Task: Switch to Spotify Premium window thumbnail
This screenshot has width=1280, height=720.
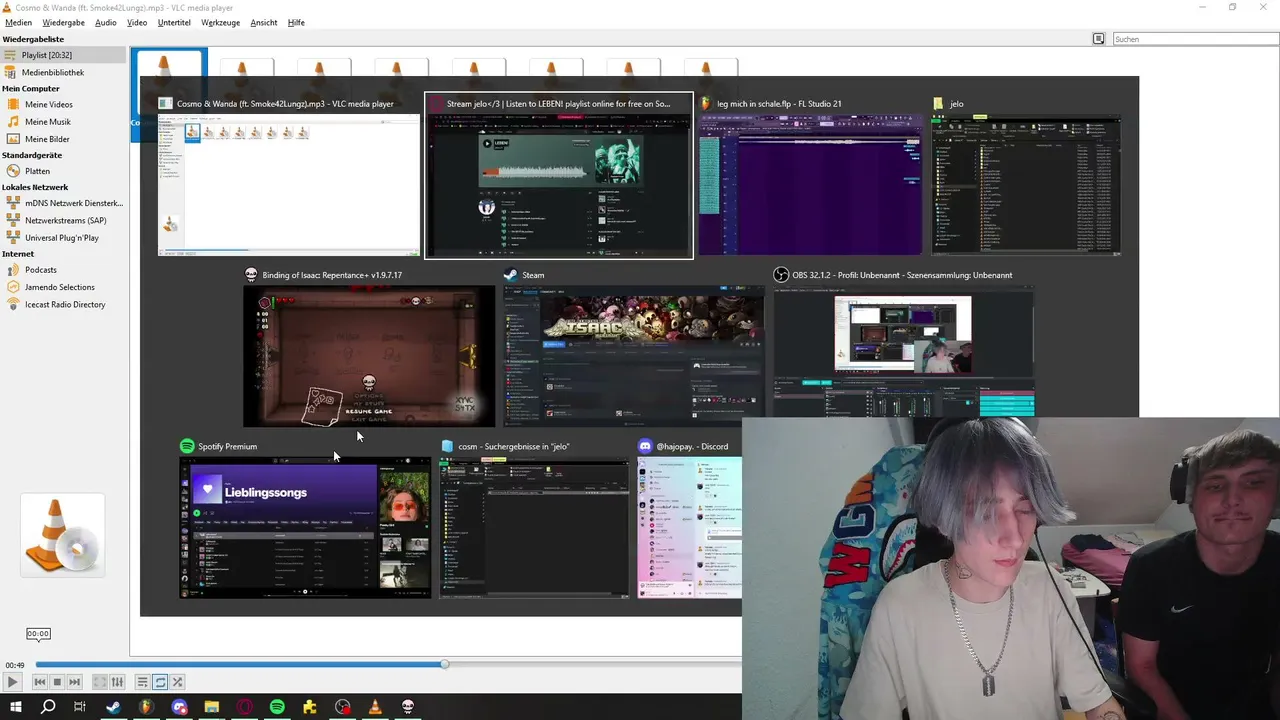Action: 305,518
